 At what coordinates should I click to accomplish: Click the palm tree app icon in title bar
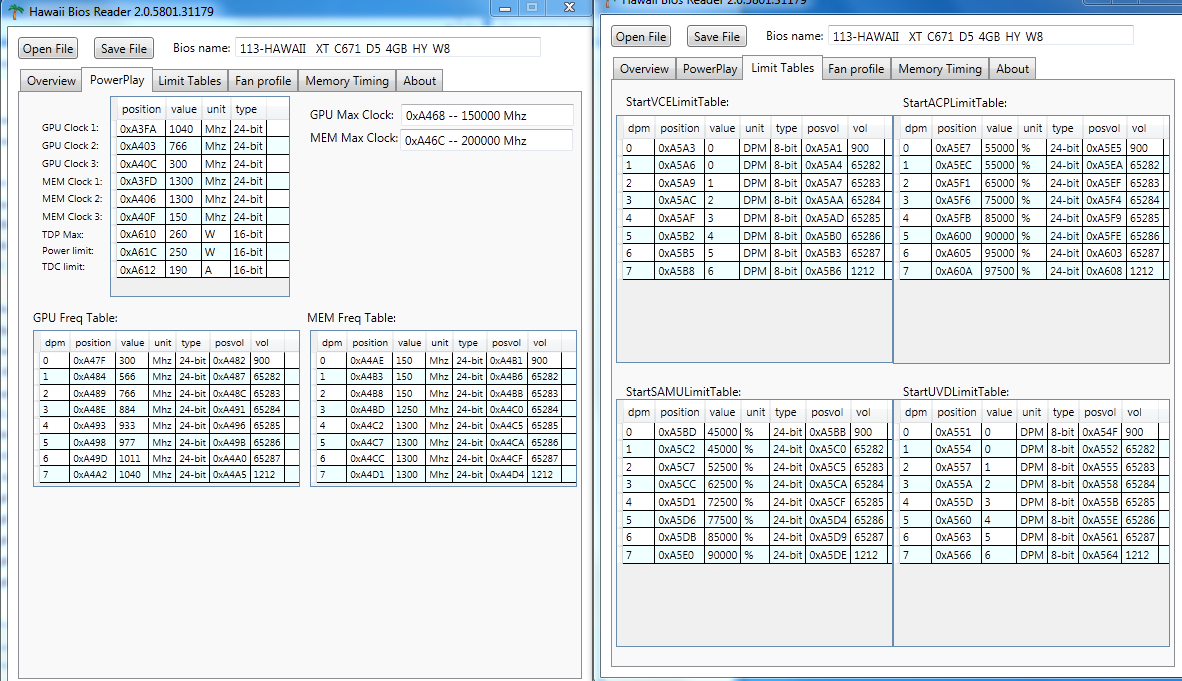[15, 11]
